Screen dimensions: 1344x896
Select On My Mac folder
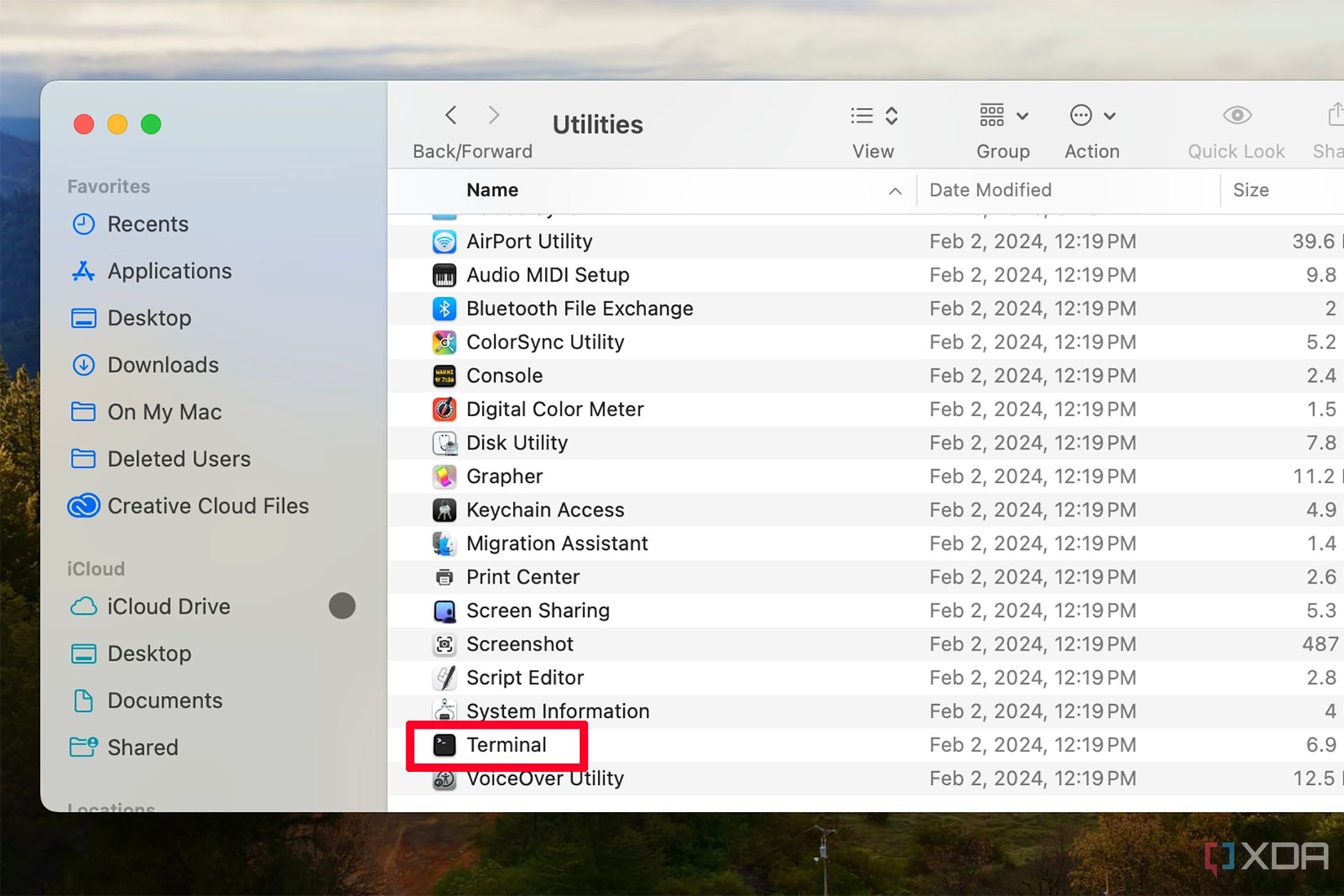[146, 412]
